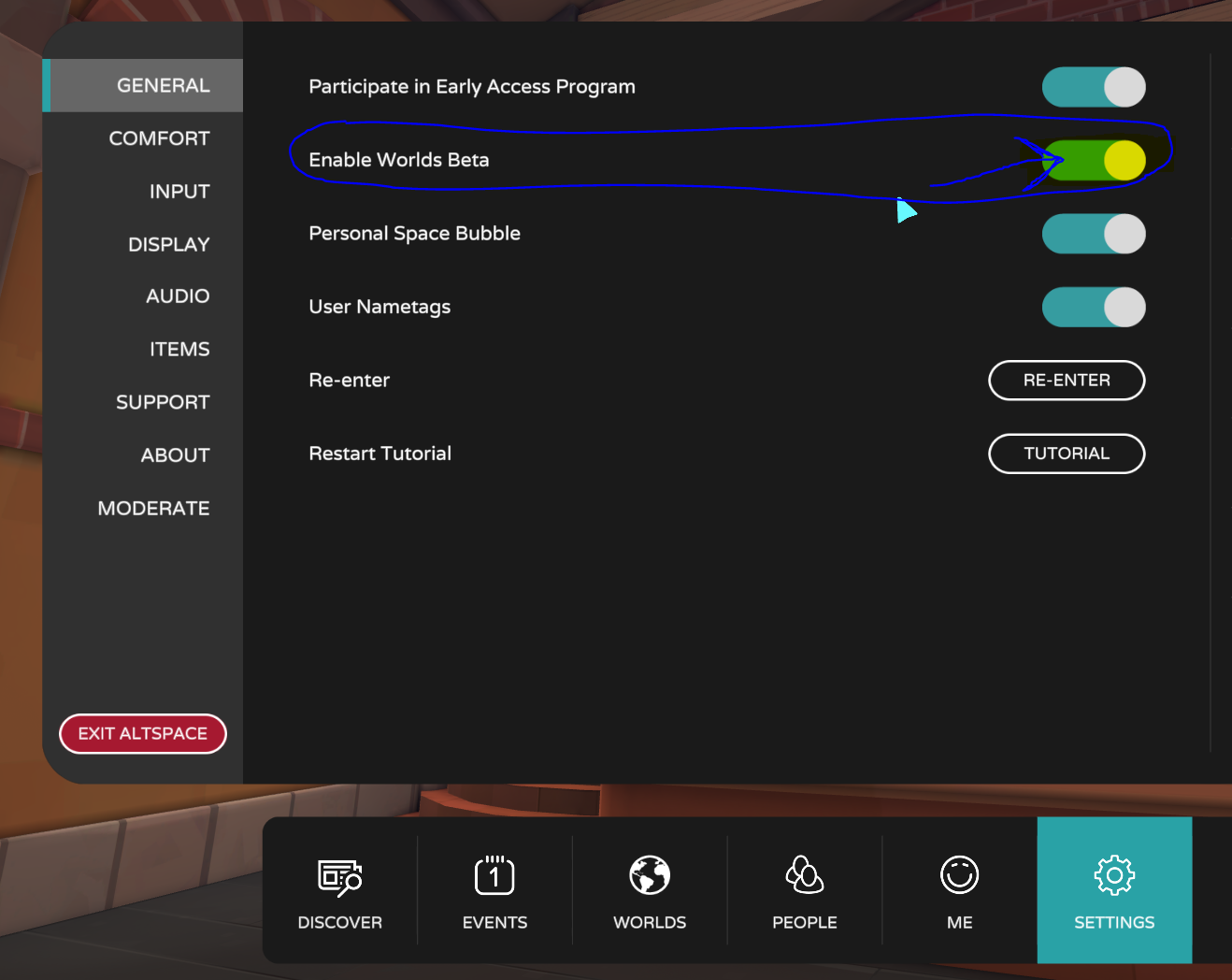Open the Input settings section
Viewport: 1232px width, 980px height.
(x=179, y=192)
